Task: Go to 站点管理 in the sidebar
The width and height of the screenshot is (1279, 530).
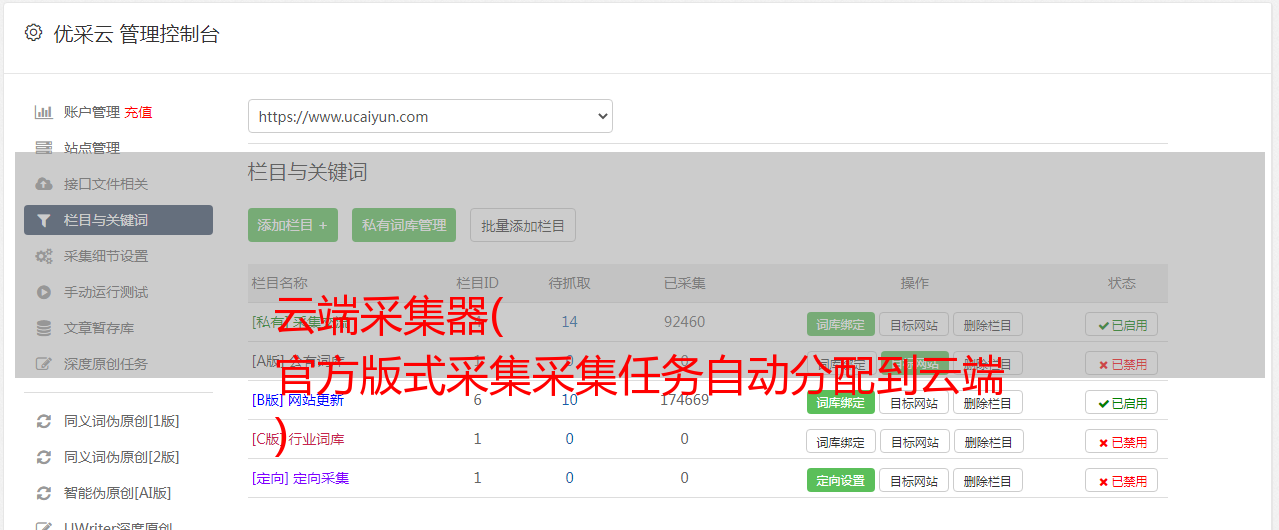Action: (x=92, y=148)
